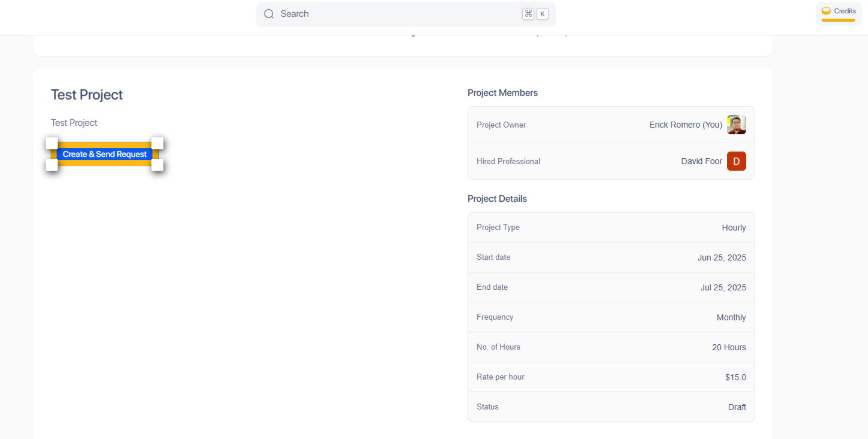868x439 pixels.
Task: Click the Test Project heading title
Action: click(x=87, y=95)
